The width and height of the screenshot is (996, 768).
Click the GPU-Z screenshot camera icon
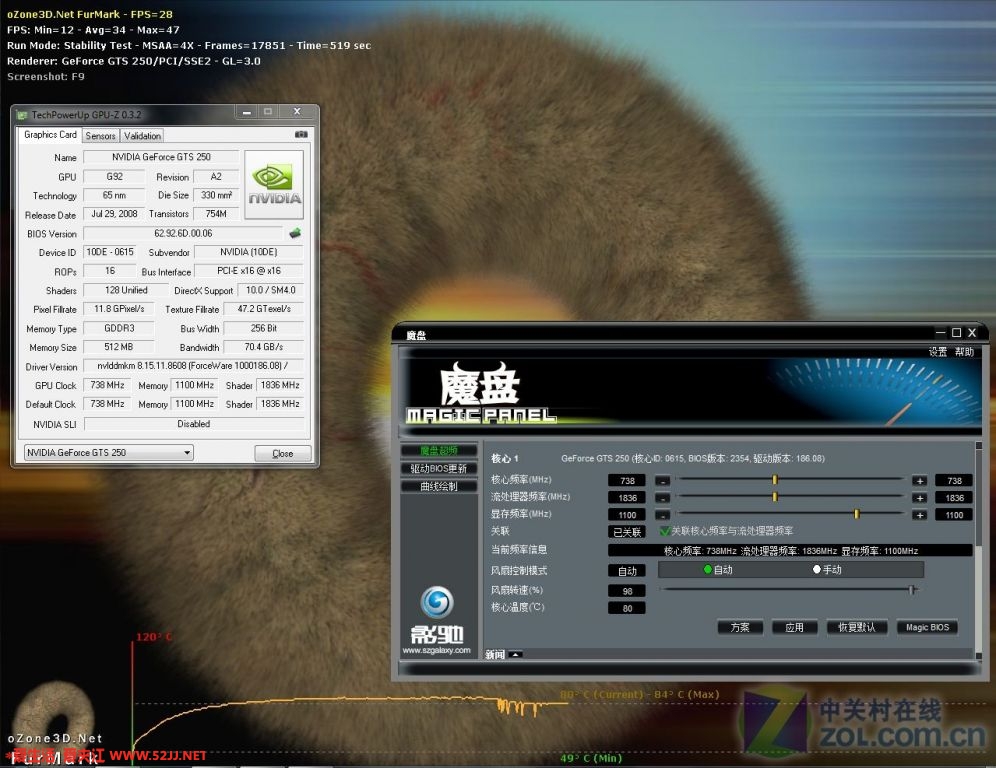pos(301,135)
